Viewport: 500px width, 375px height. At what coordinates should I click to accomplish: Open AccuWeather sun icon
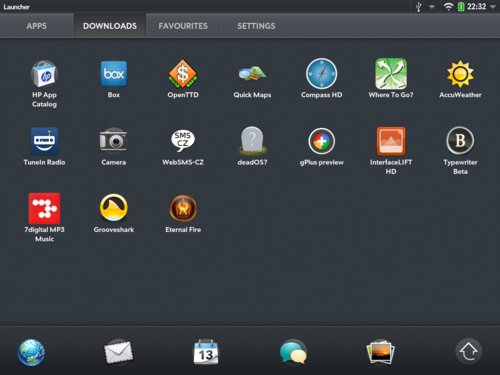[460, 74]
